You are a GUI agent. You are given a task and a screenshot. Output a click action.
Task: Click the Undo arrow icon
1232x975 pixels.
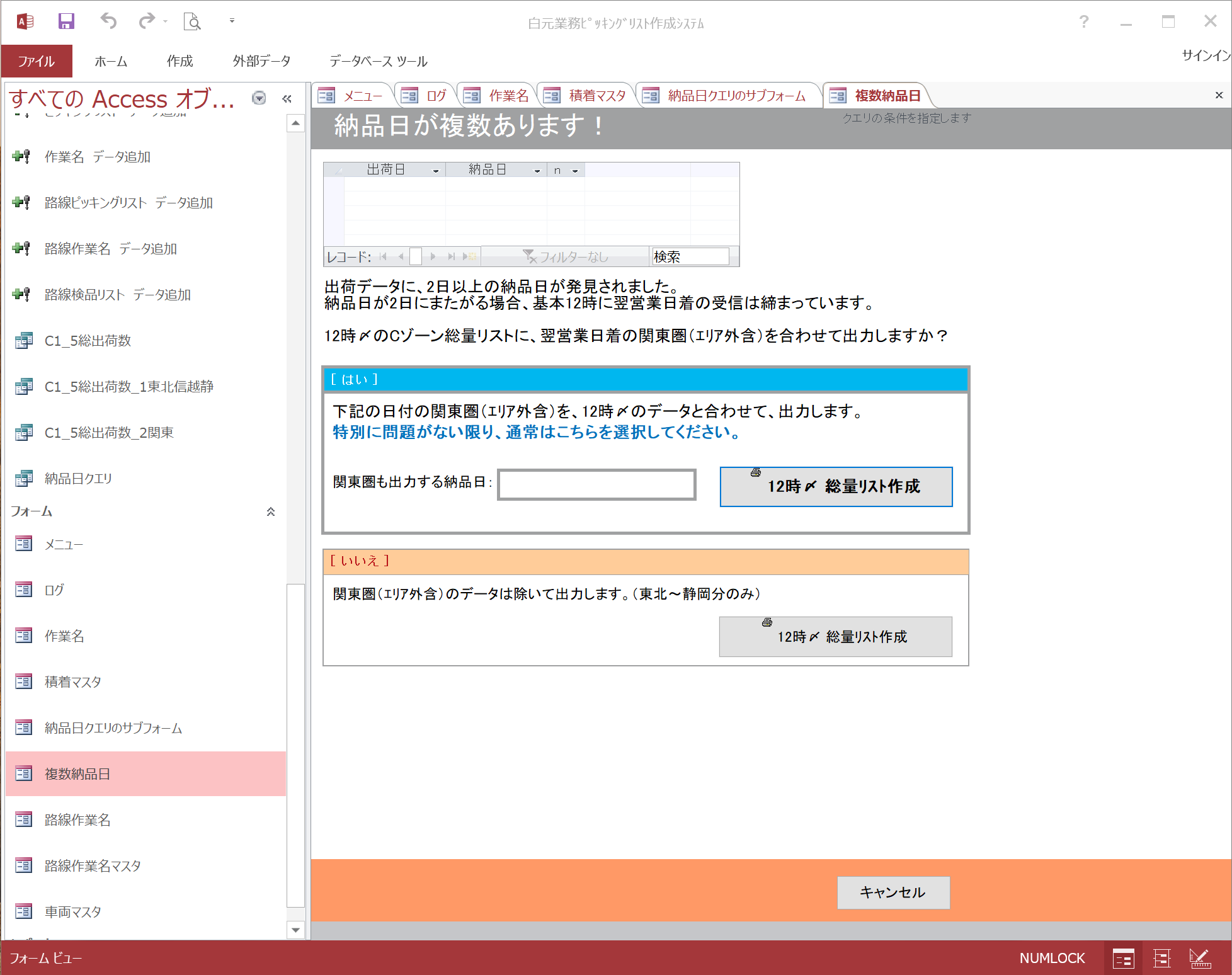pos(108,21)
